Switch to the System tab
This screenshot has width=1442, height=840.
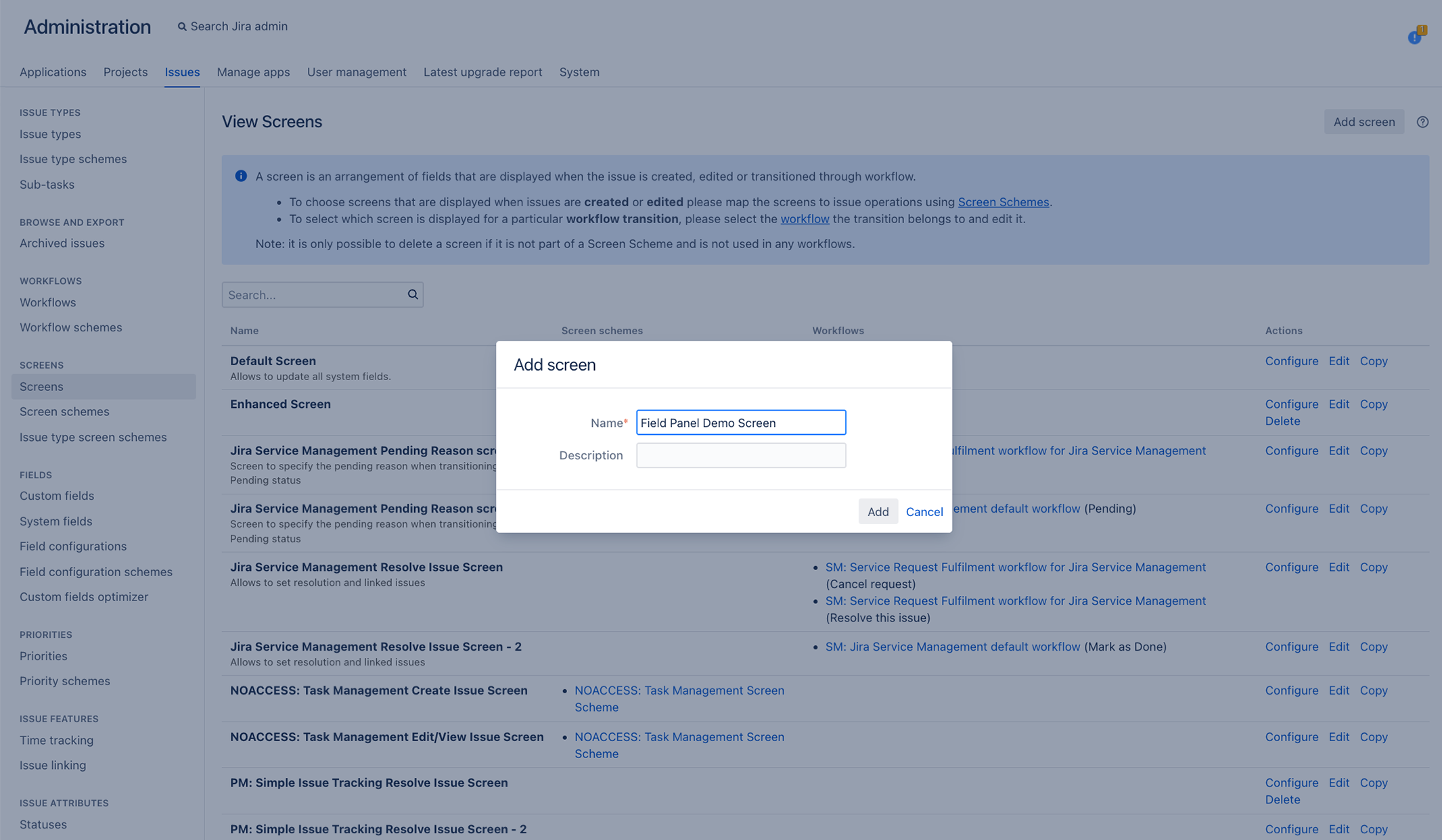[579, 72]
